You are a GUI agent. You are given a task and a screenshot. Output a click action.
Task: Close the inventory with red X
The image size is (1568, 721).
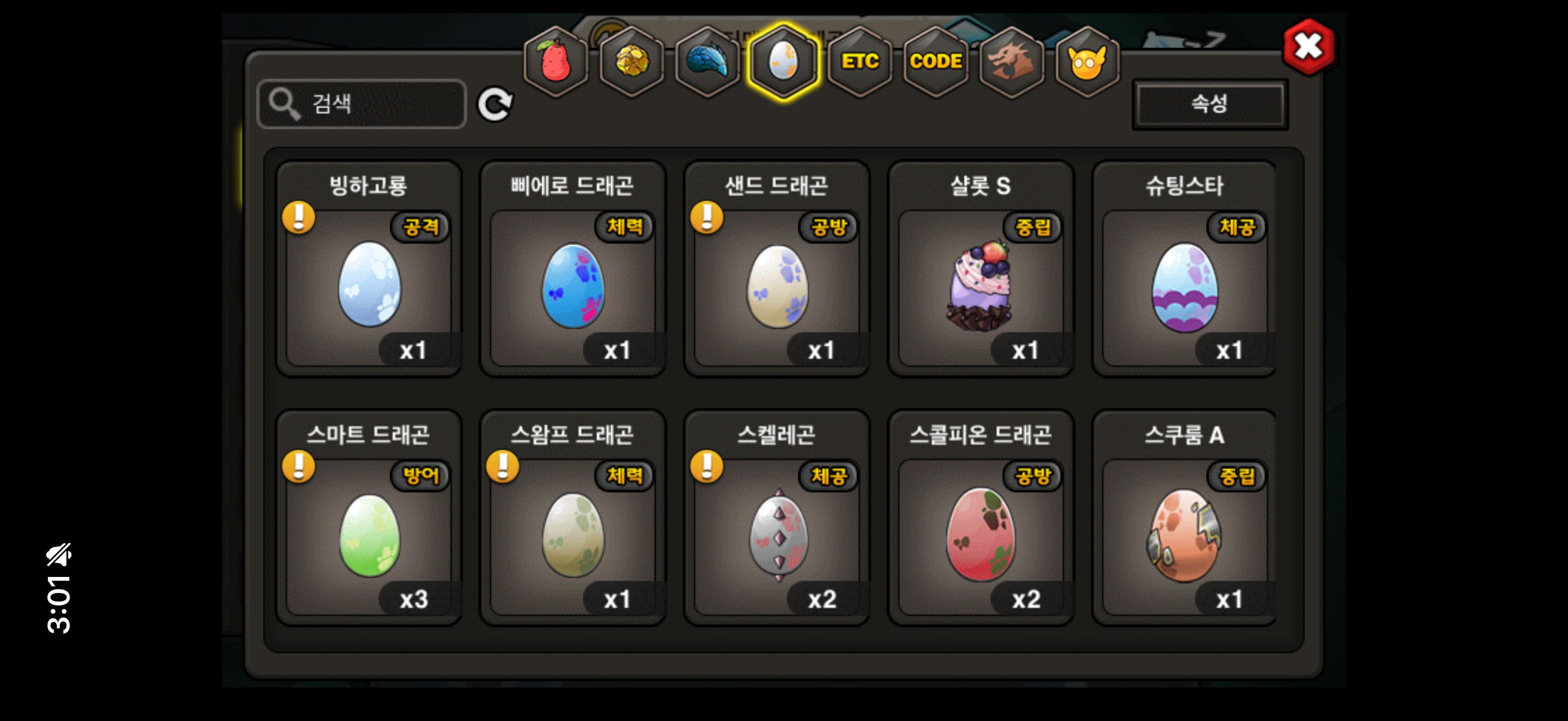click(x=1308, y=46)
